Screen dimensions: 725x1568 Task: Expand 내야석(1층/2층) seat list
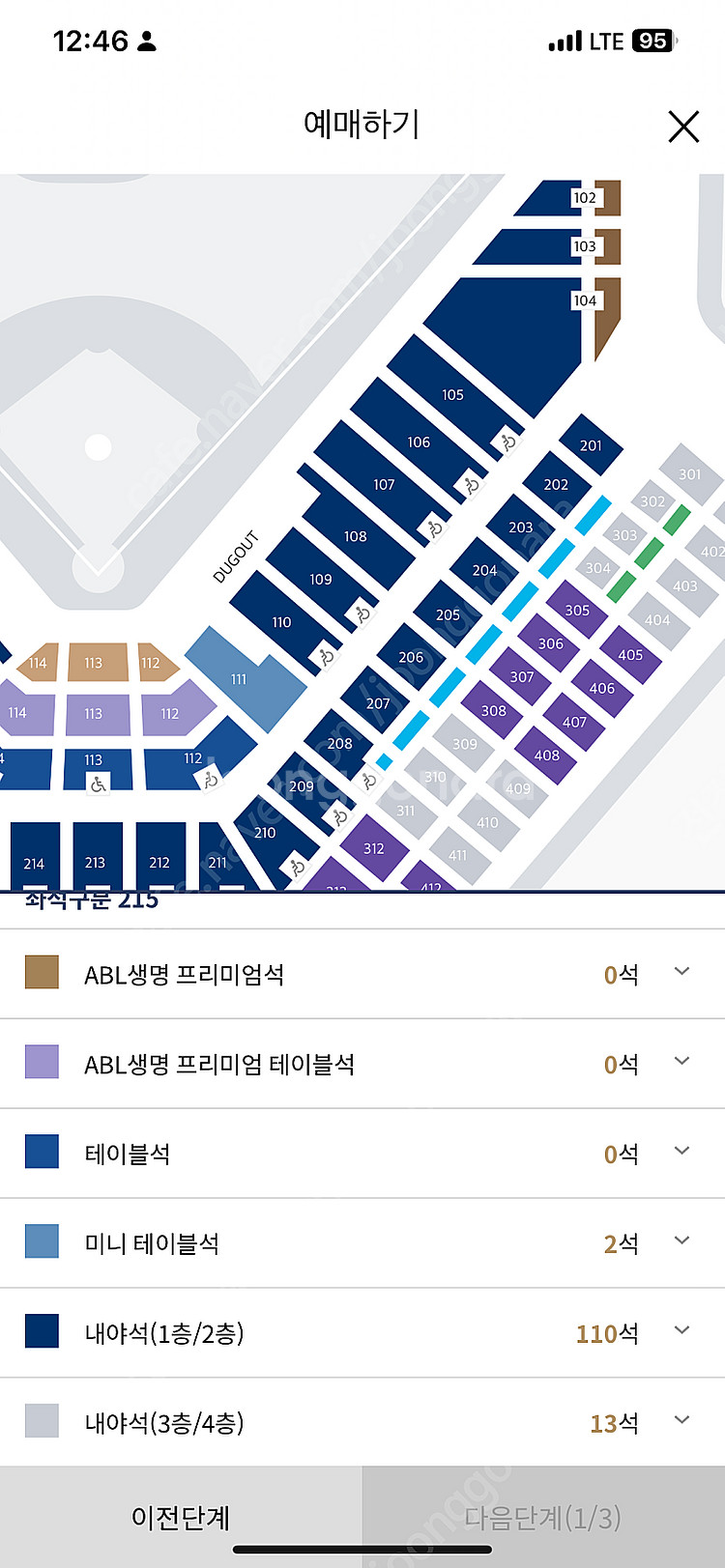pyautogui.click(x=681, y=1330)
